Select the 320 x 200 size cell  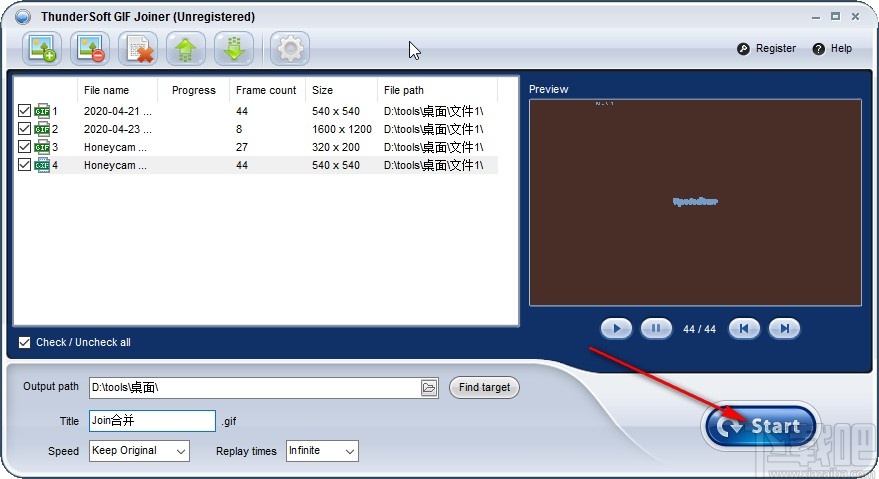[336, 147]
